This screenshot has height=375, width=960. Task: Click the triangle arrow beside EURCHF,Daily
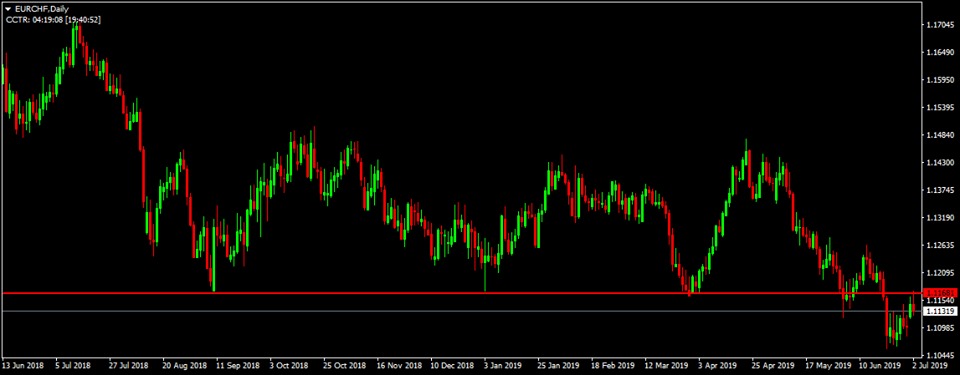[x=8, y=9]
